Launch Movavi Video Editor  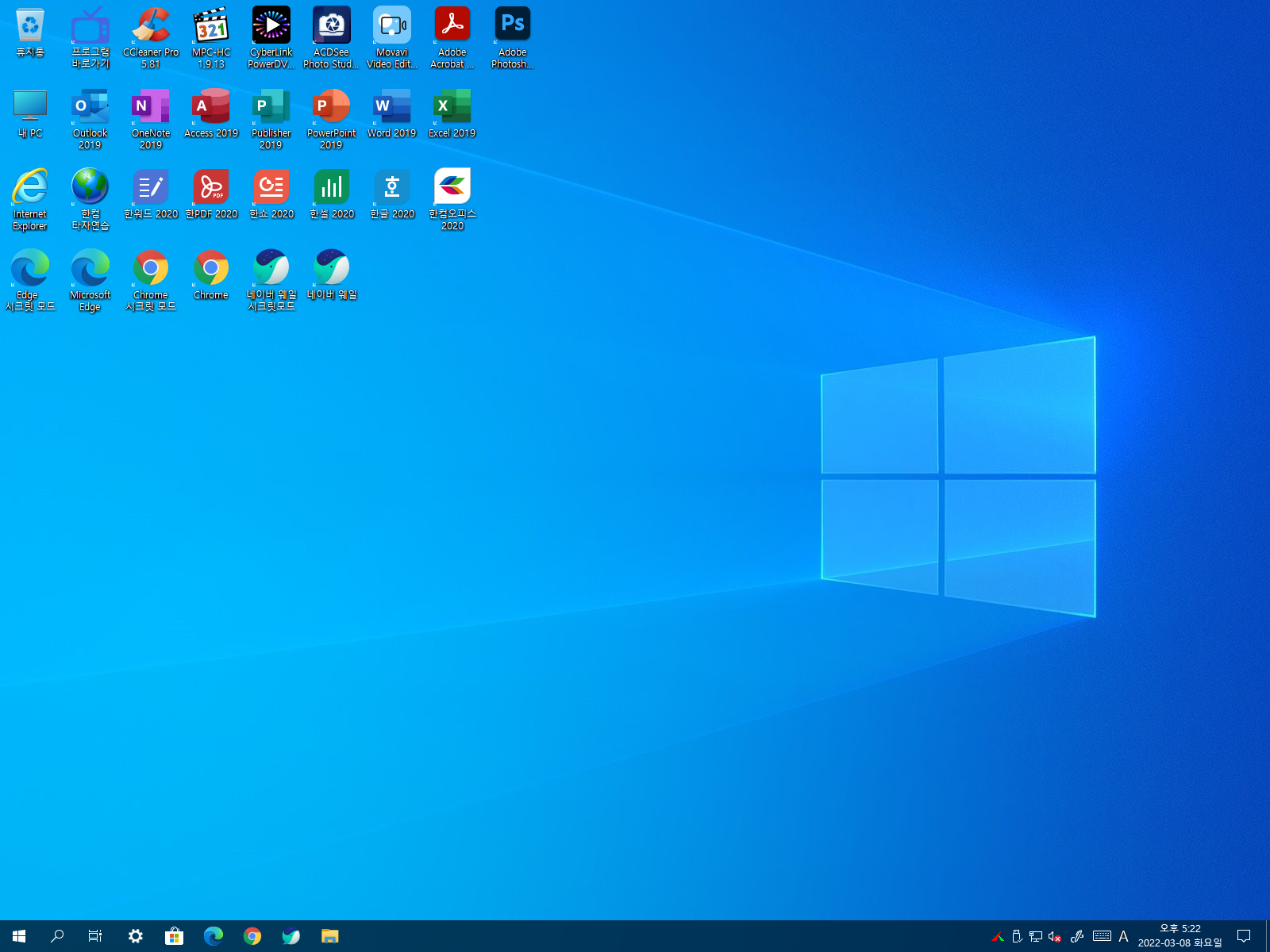tap(392, 38)
